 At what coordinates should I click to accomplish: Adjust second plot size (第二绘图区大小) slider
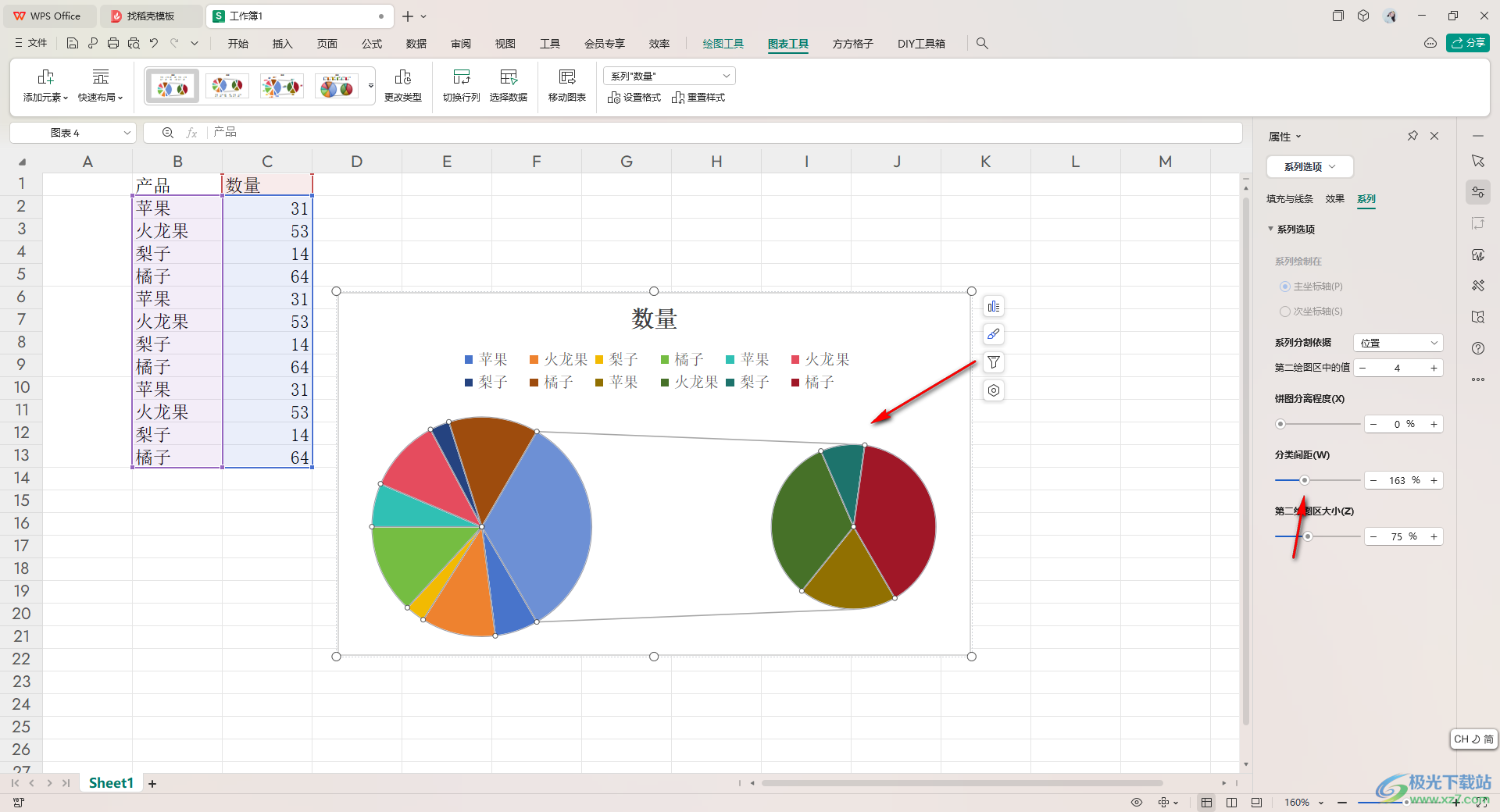1307,536
